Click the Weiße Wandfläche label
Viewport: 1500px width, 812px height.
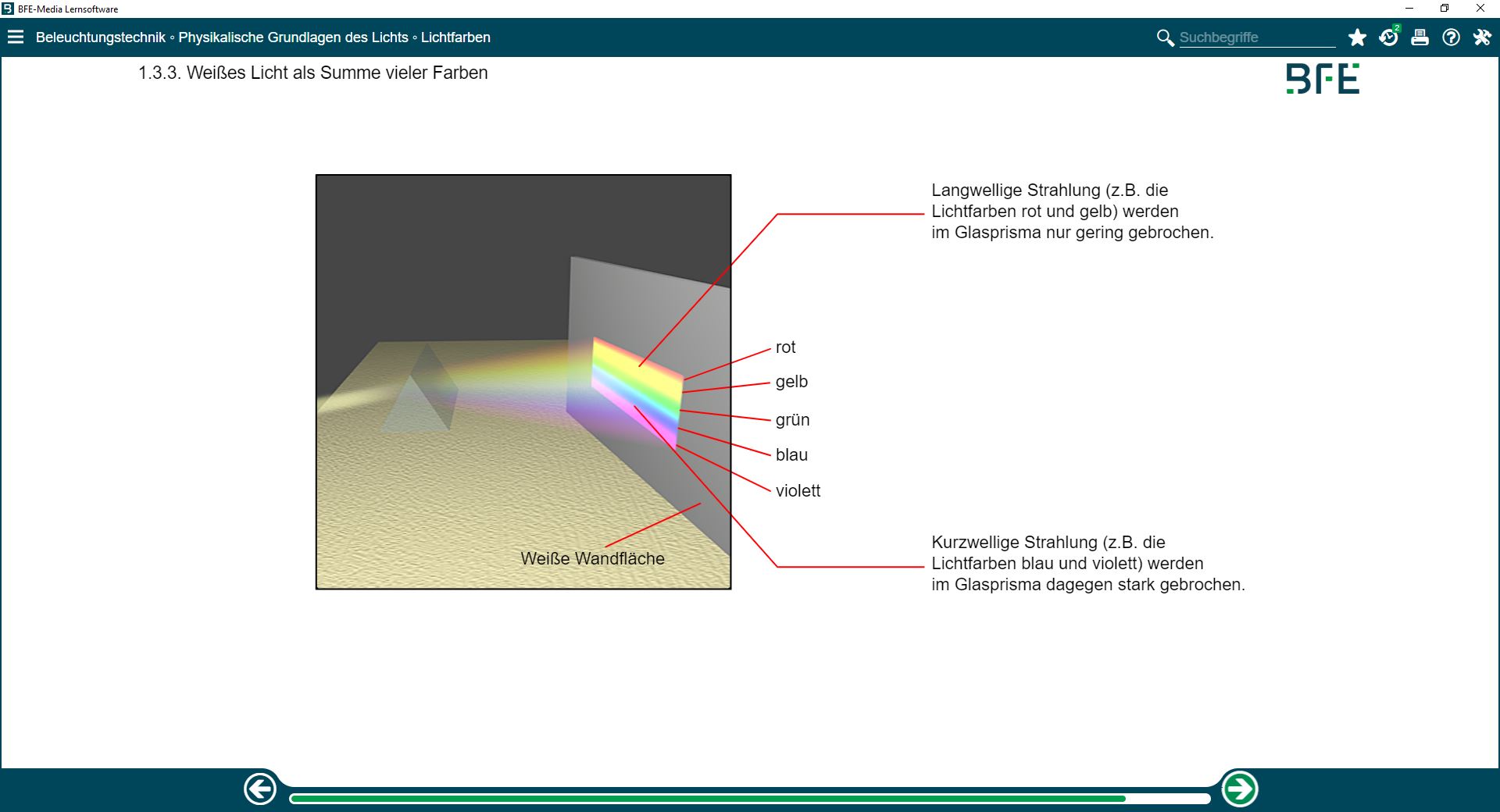(592, 559)
